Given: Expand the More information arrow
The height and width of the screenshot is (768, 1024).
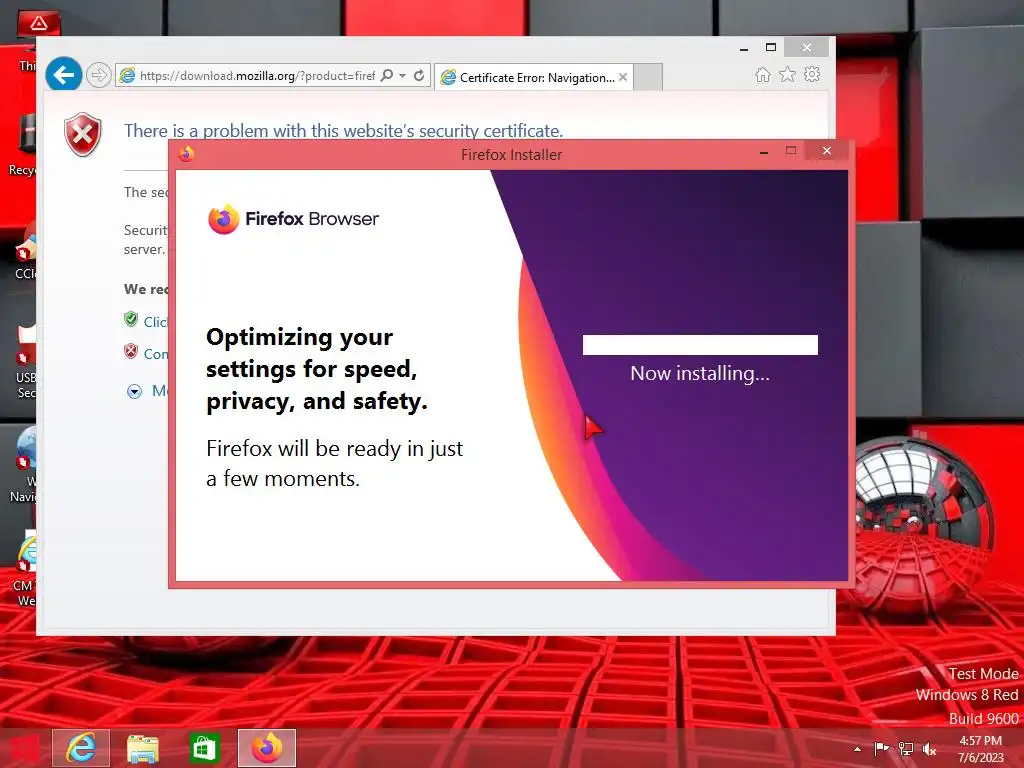Looking at the screenshot, I should coord(135,392).
